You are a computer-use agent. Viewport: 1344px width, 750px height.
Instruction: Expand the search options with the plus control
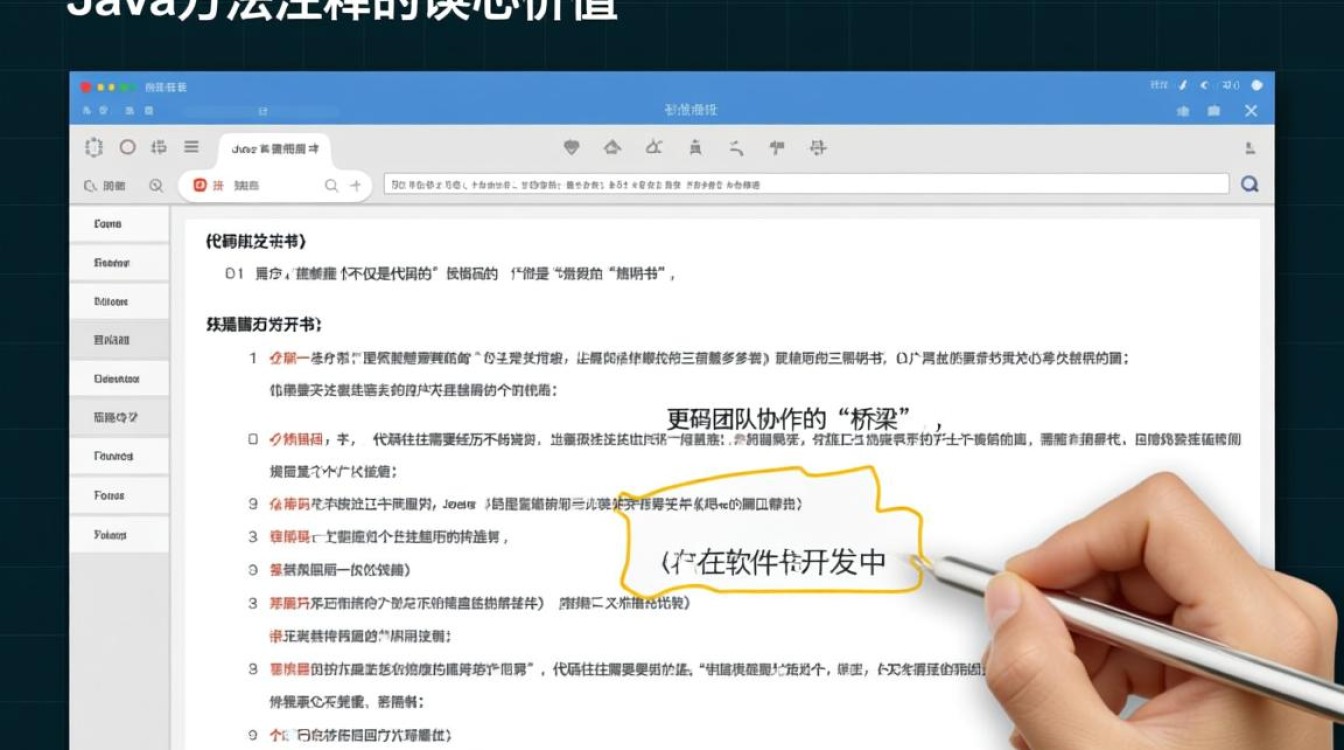[x=356, y=185]
